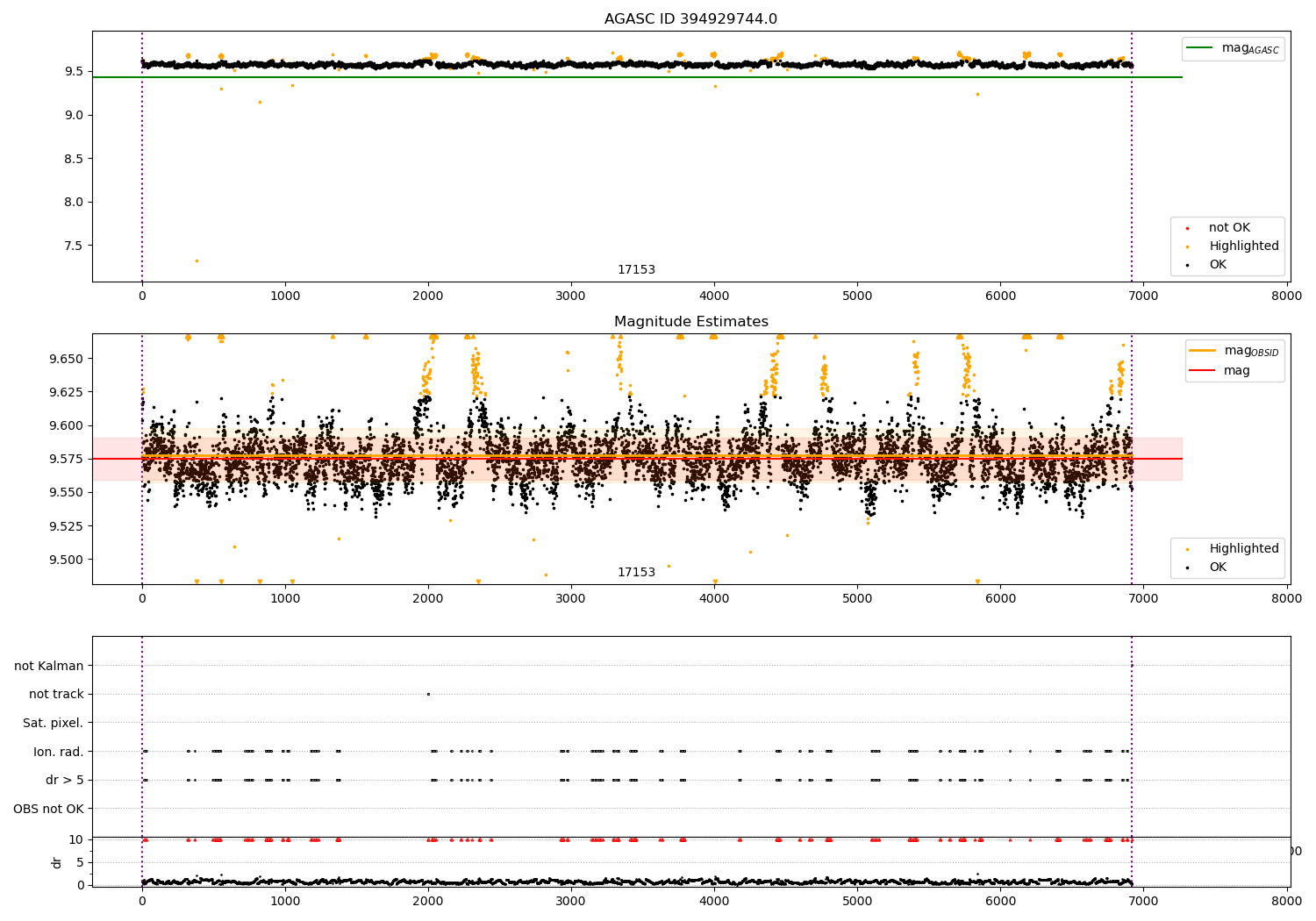Click 'Highlighted' in the top plot legend
Screen dimensions: 1316x921
point(1243,246)
